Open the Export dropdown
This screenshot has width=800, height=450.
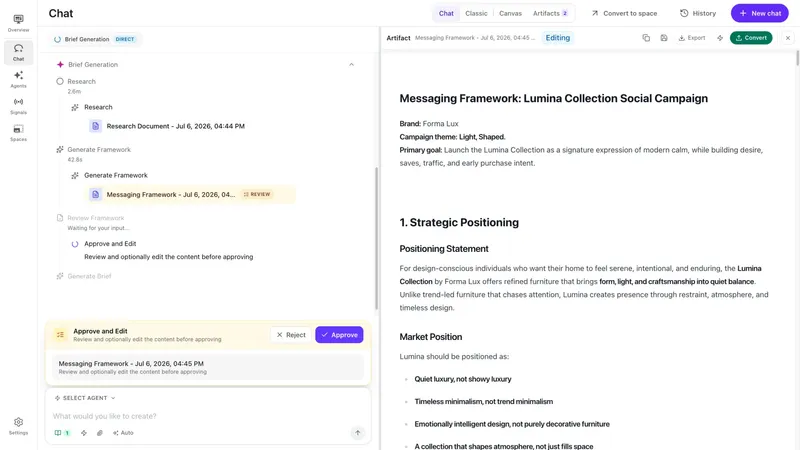pyautogui.click(x=692, y=38)
